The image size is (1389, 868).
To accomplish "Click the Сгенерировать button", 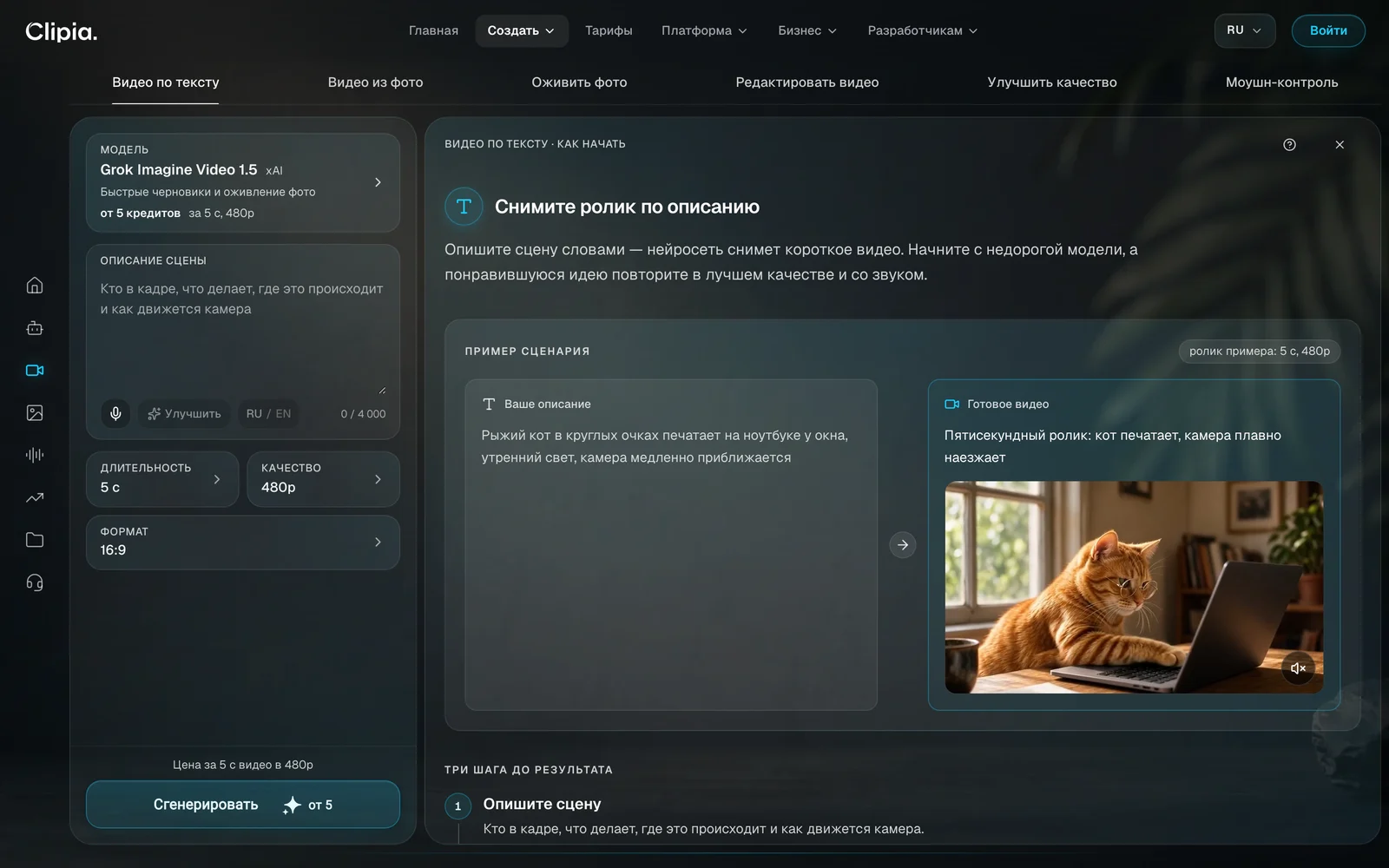I will click(243, 805).
